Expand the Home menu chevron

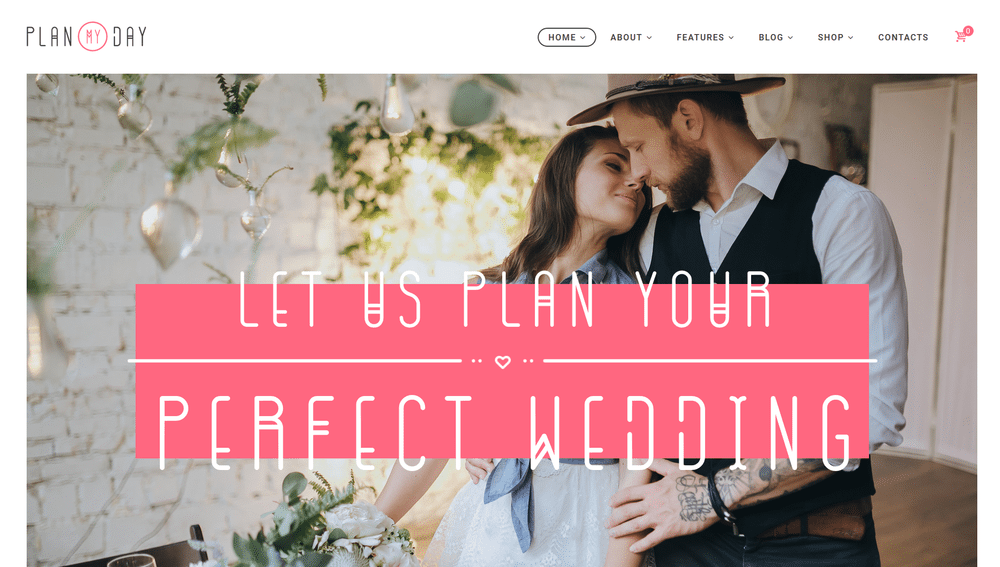[x=583, y=38]
